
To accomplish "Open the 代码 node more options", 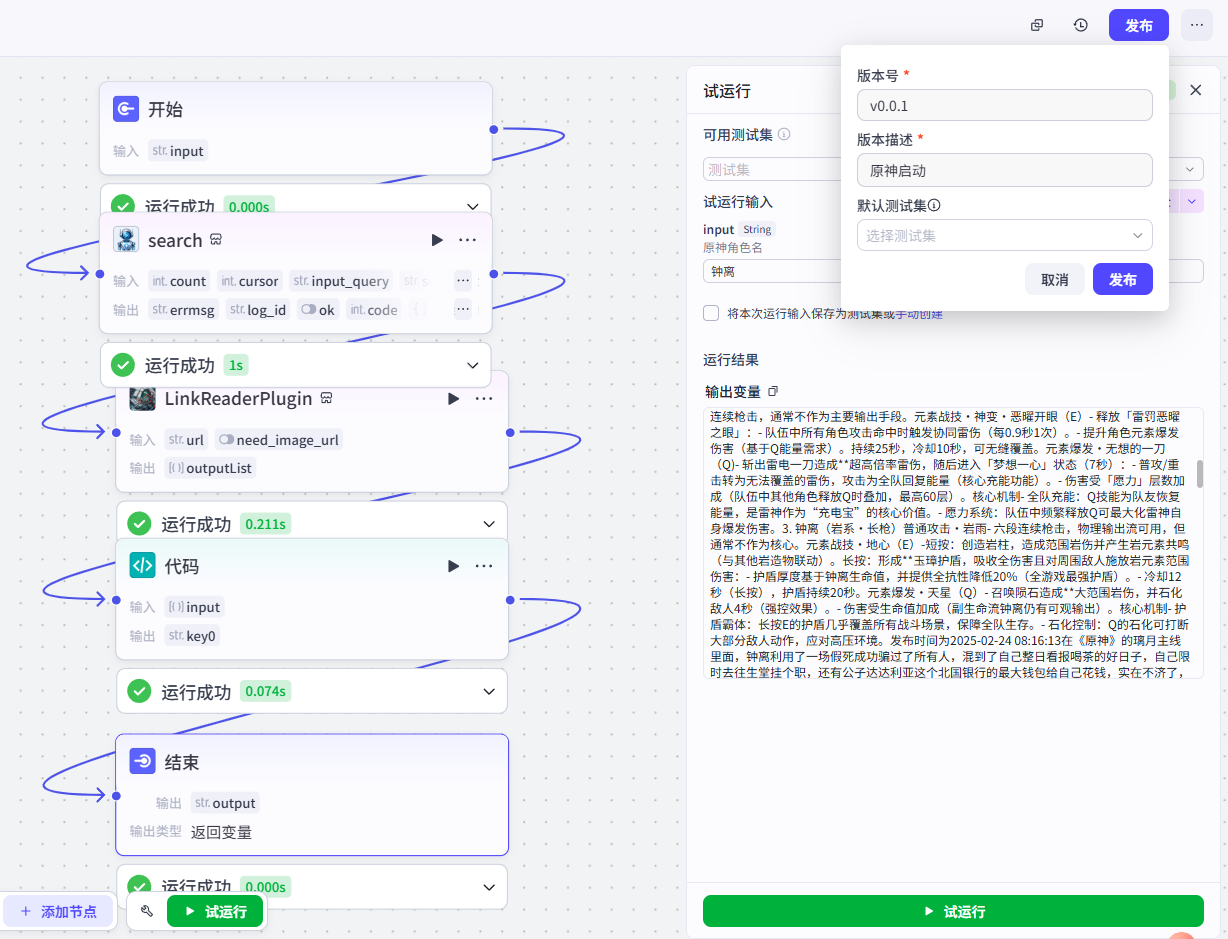I will (x=484, y=566).
